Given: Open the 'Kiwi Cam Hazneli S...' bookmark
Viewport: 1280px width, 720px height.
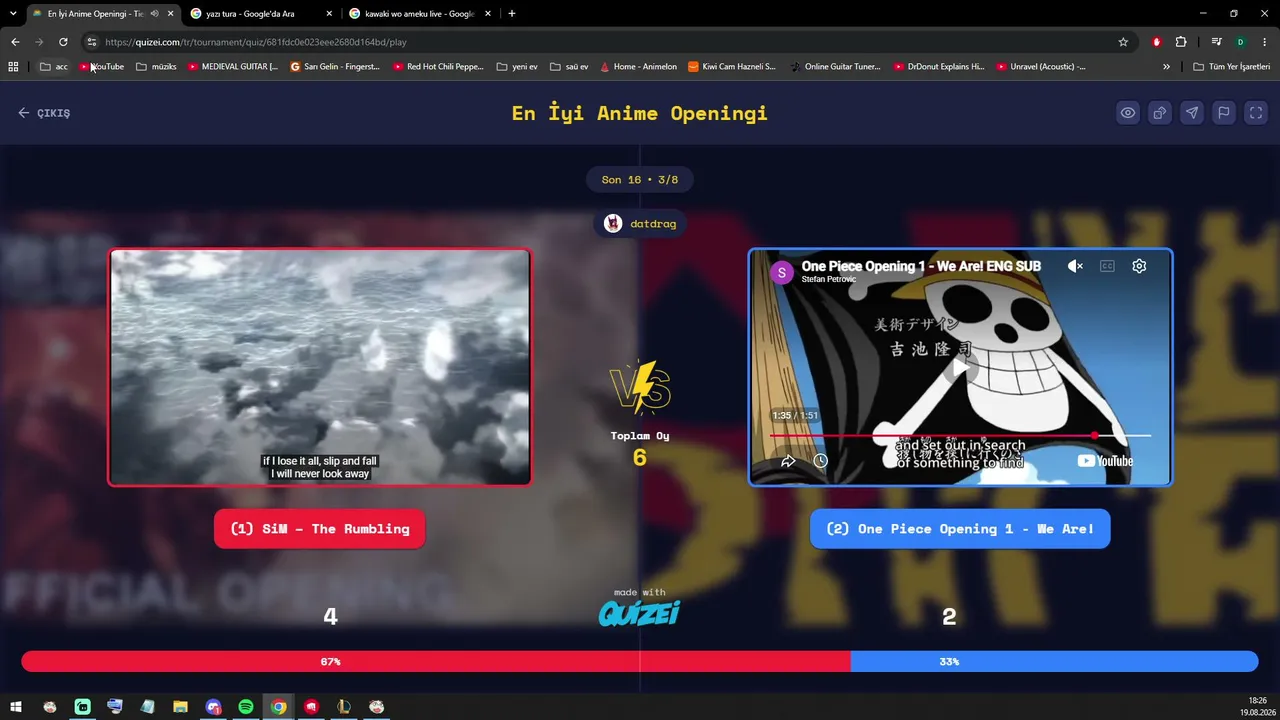Looking at the screenshot, I should [x=732, y=67].
